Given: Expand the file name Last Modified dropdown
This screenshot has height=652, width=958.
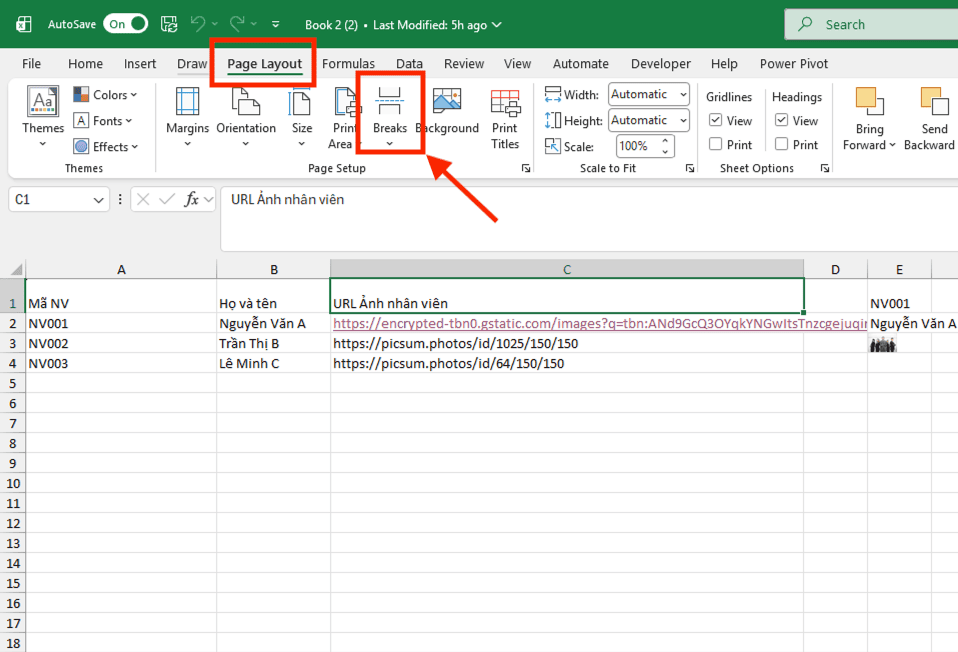Looking at the screenshot, I should point(497,24).
